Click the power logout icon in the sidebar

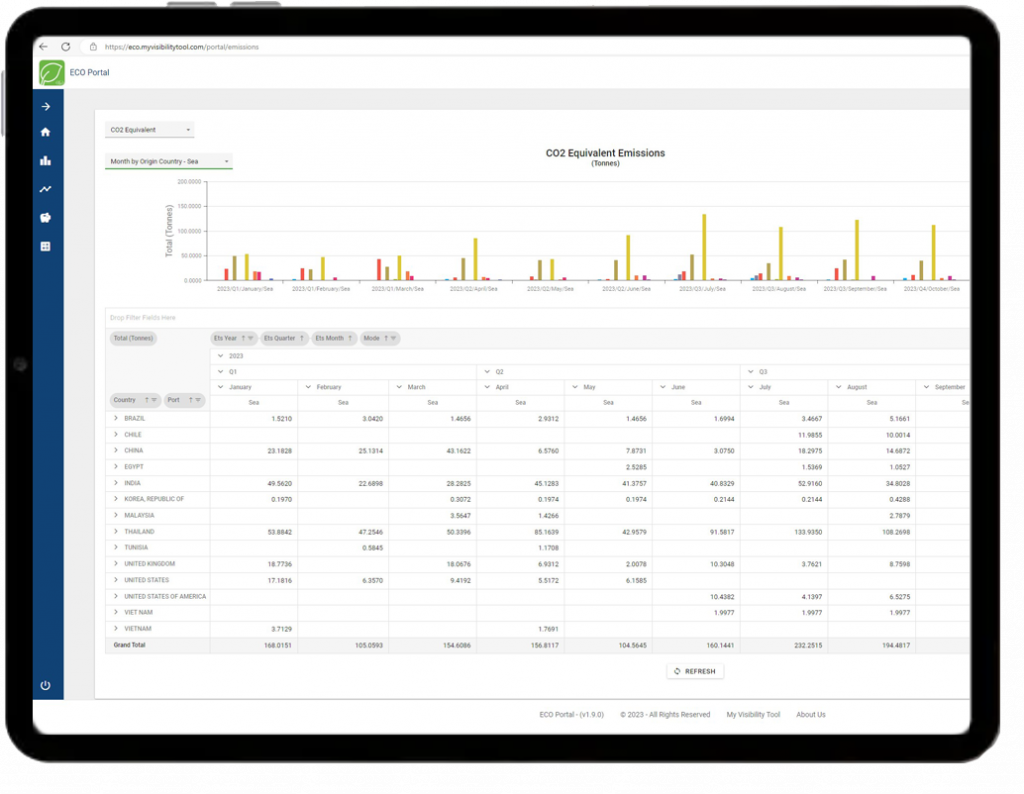coord(45,686)
